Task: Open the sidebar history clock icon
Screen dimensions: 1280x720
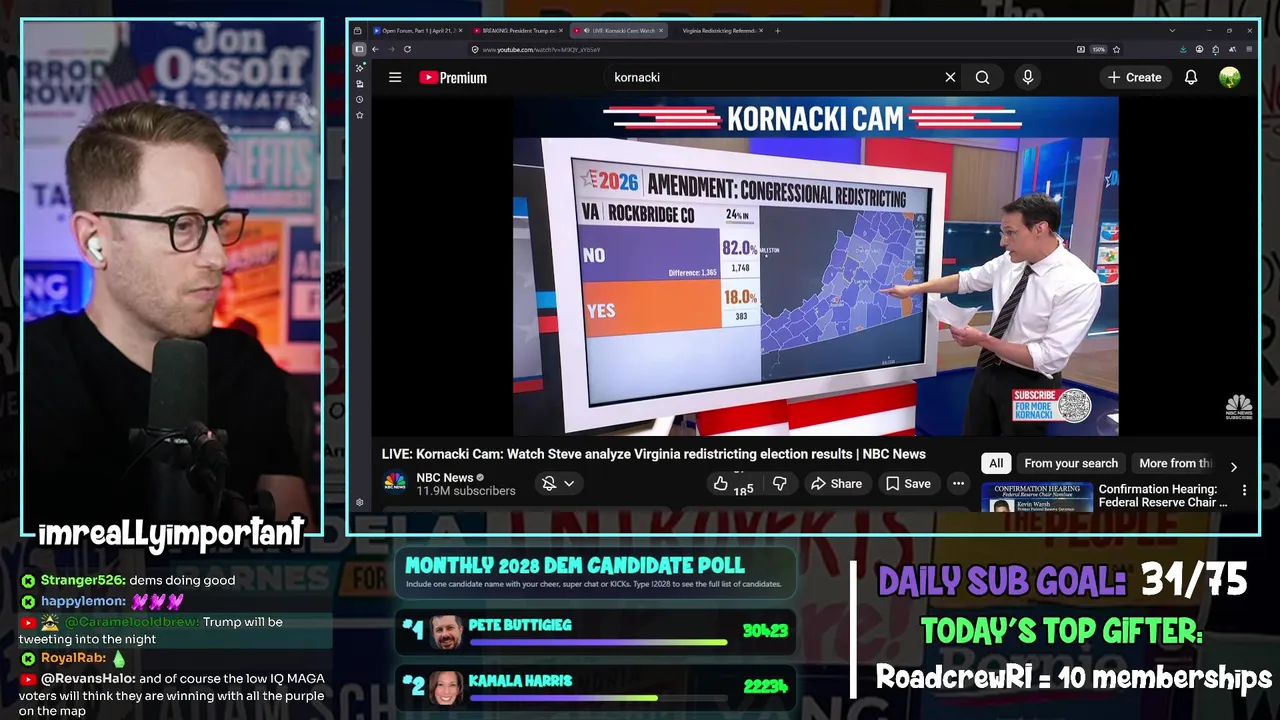Action: pyautogui.click(x=359, y=99)
